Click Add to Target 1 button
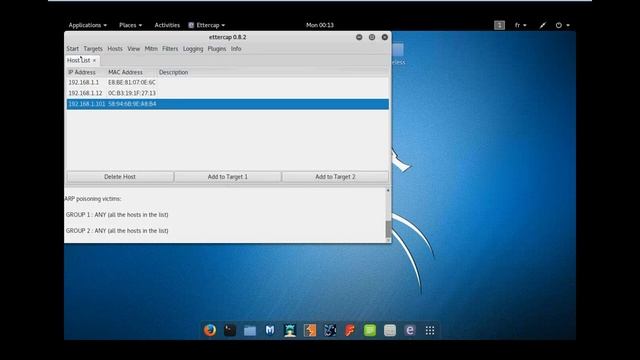The width and height of the screenshot is (640, 360). coord(227,177)
